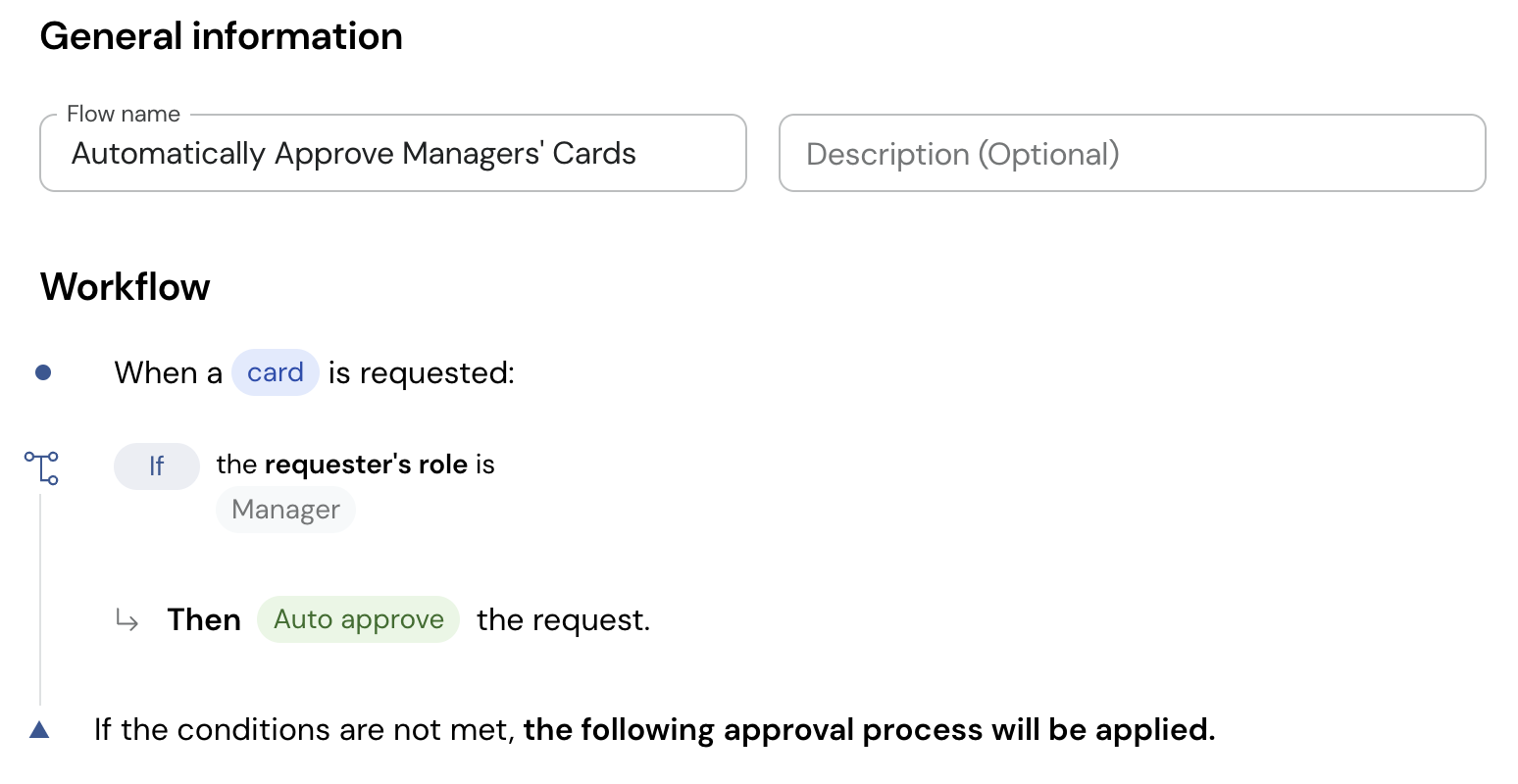Click the 'is requested:' trigger text

[422, 373]
